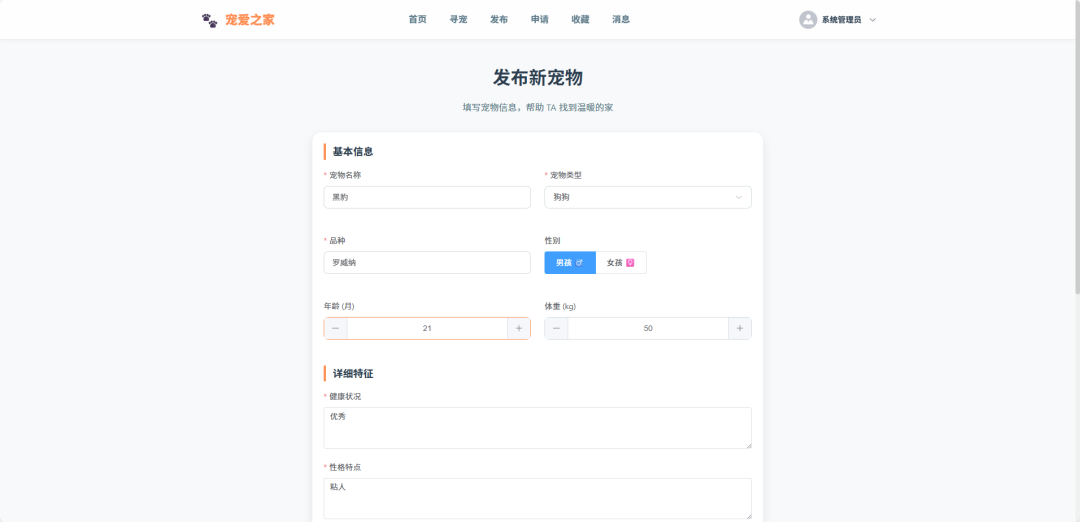Open the 收藏 navigation item
The image size is (1080, 522).
[580, 19]
